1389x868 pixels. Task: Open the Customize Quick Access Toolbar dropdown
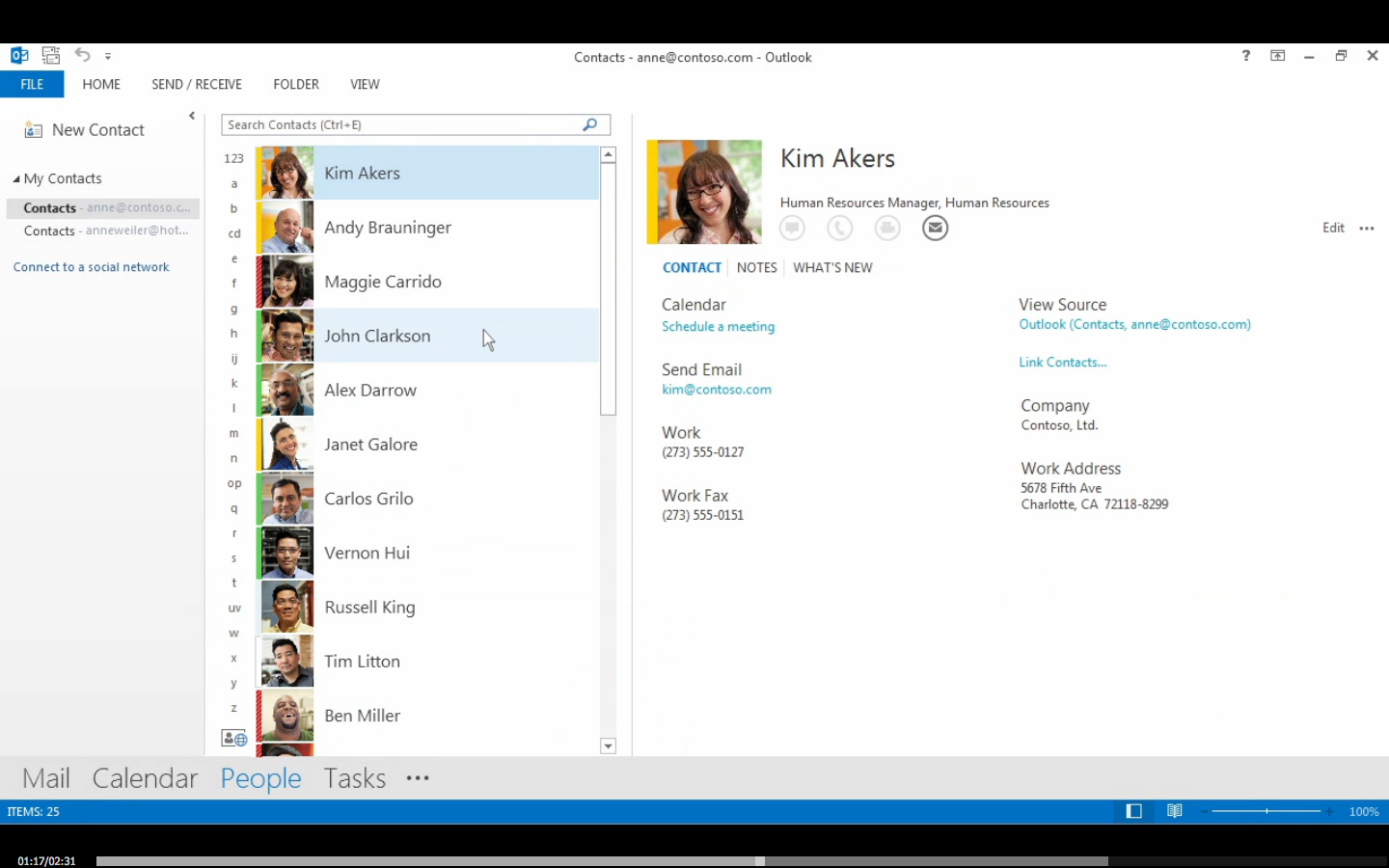point(108,57)
